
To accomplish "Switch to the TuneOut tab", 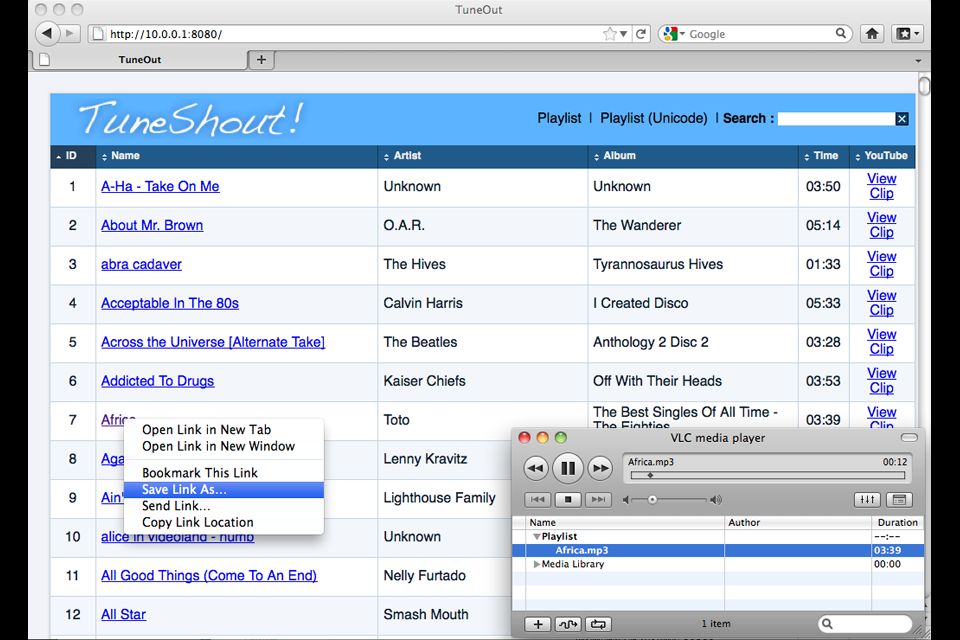I will (140, 59).
